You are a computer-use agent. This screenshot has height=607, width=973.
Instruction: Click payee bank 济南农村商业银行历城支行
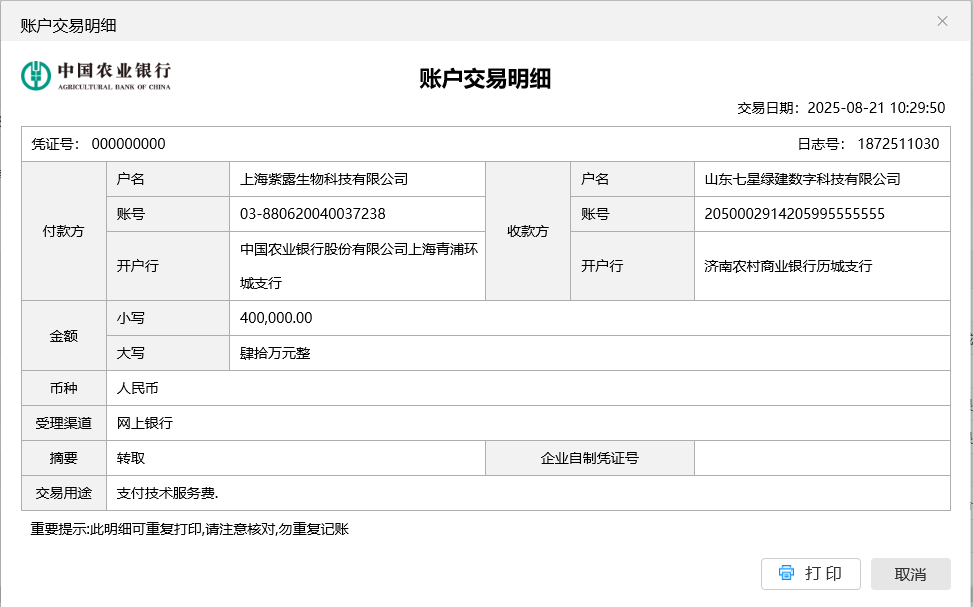point(788,266)
